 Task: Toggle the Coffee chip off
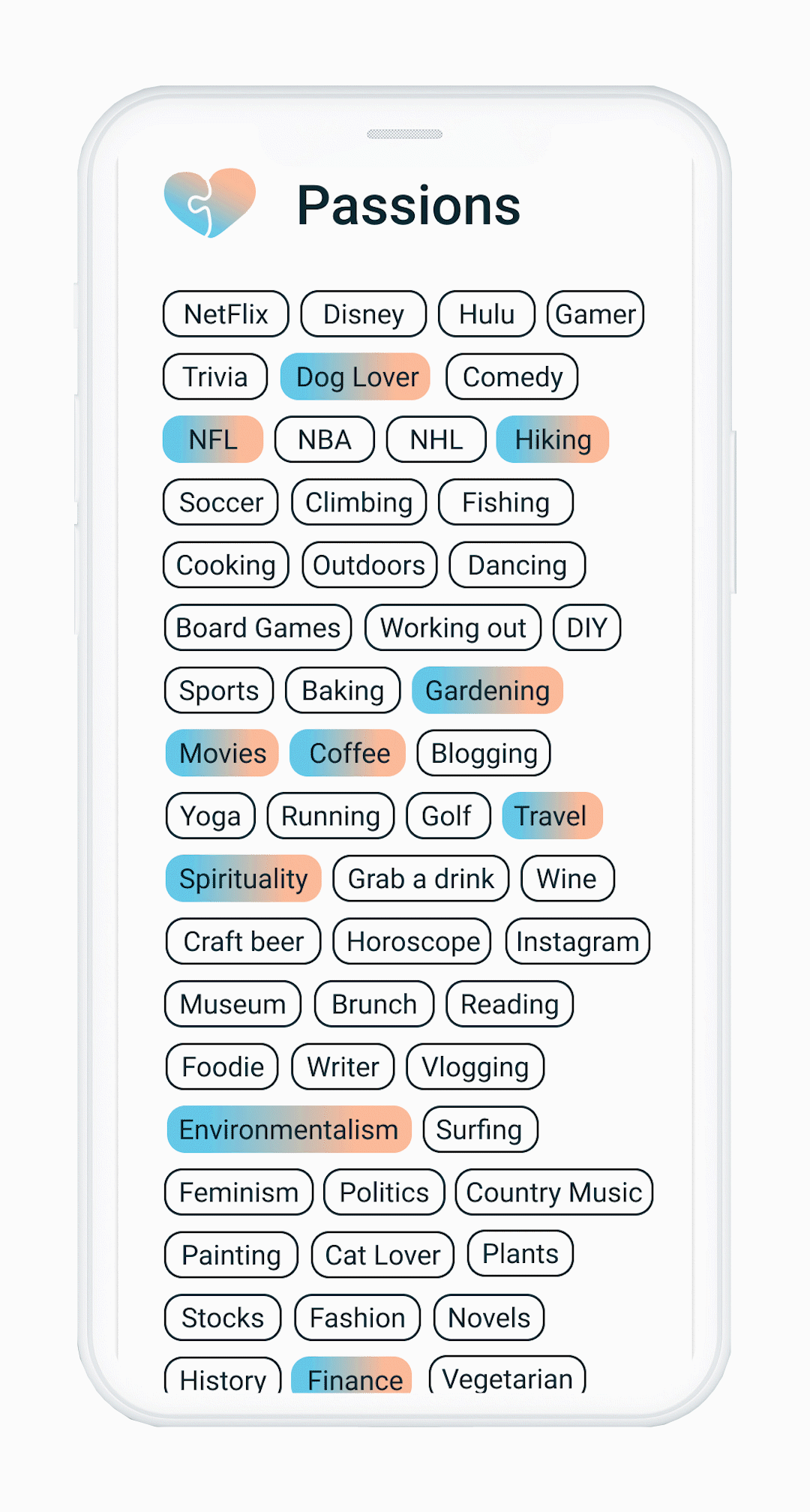tap(348, 753)
